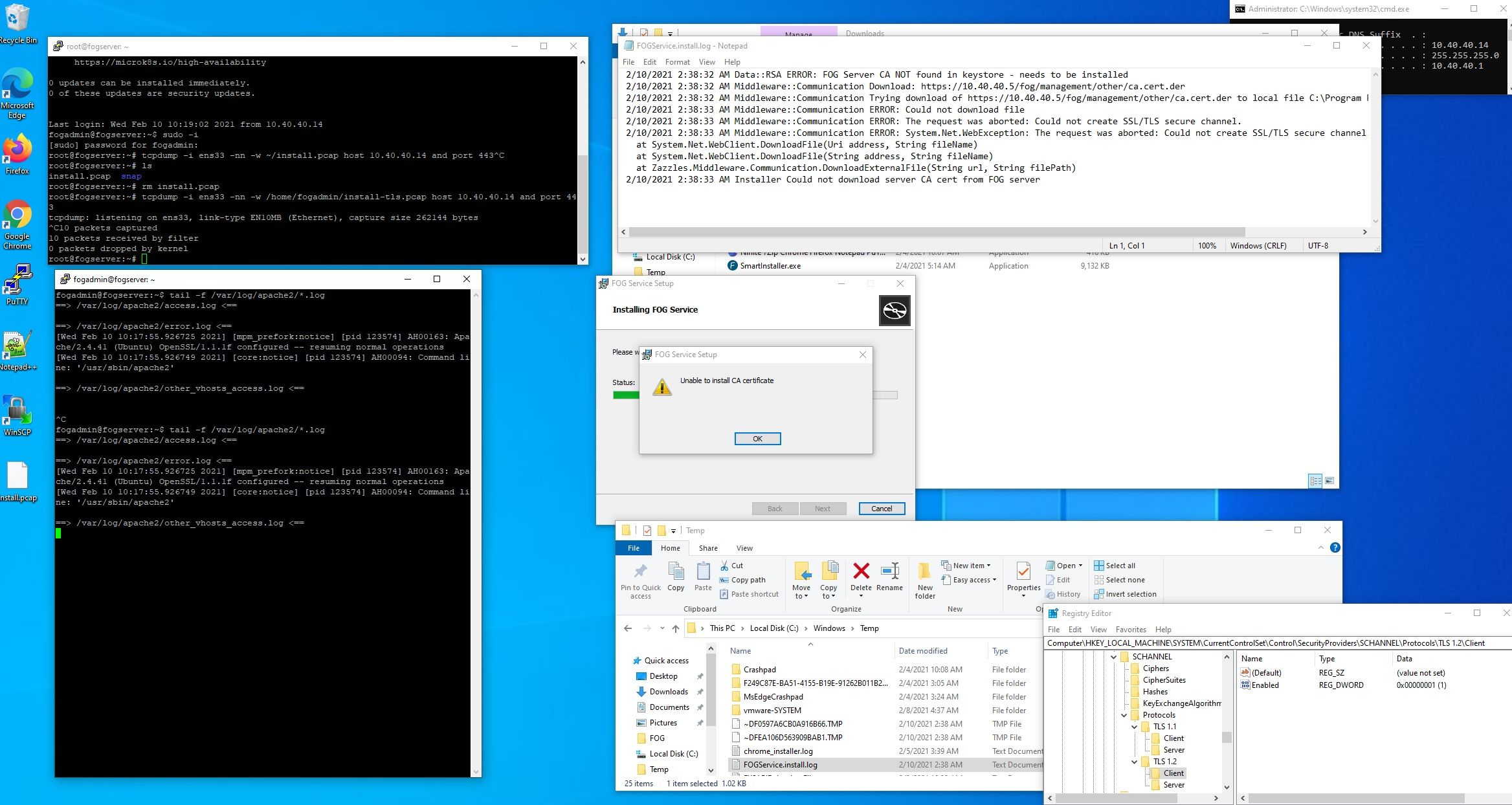Open the Recycle Bin desktop icon
Screen dimensions: 1512x805
(17, 24)
